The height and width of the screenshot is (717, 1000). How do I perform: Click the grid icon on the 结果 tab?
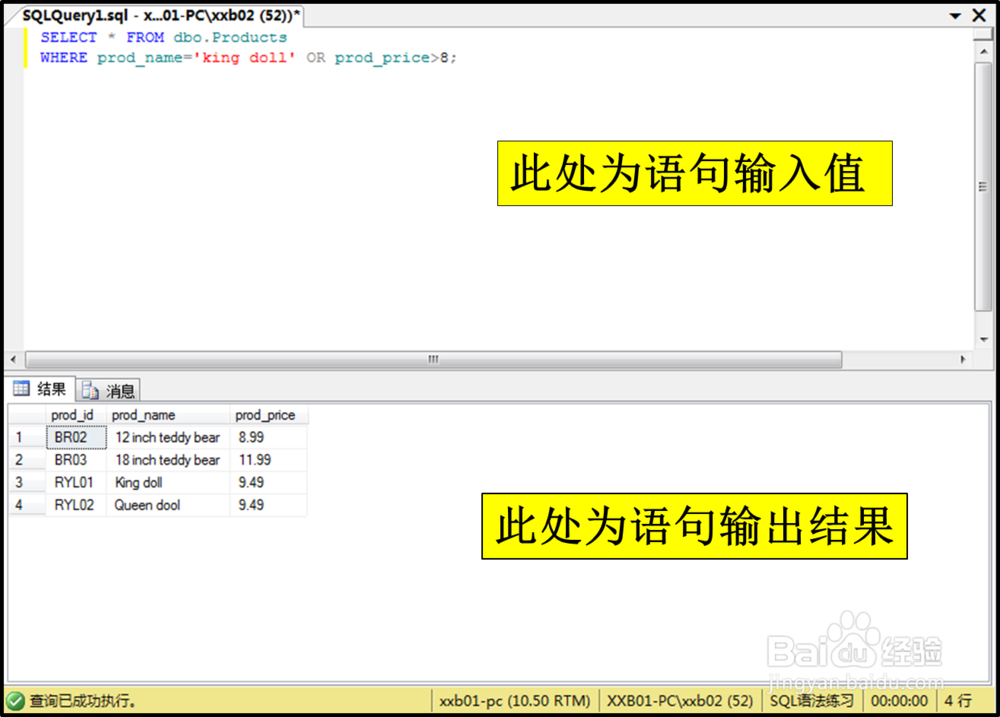click(x=22, y=389)
